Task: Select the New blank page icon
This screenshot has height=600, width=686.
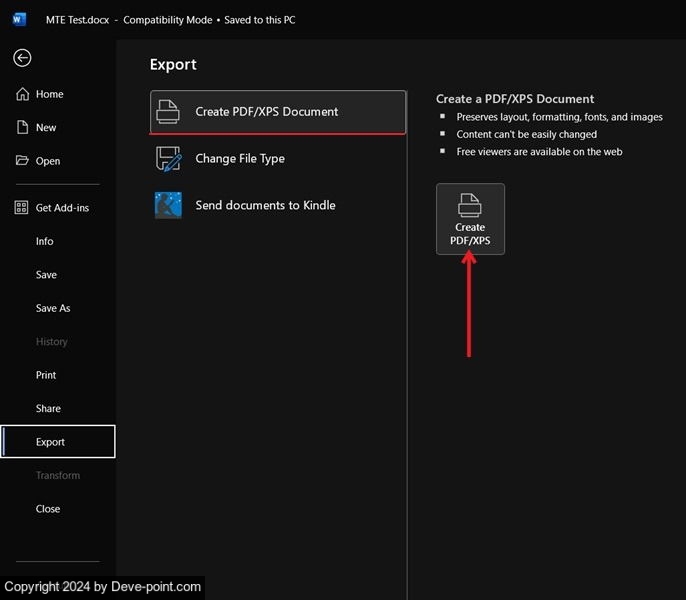Action: (x=22, y=128)
